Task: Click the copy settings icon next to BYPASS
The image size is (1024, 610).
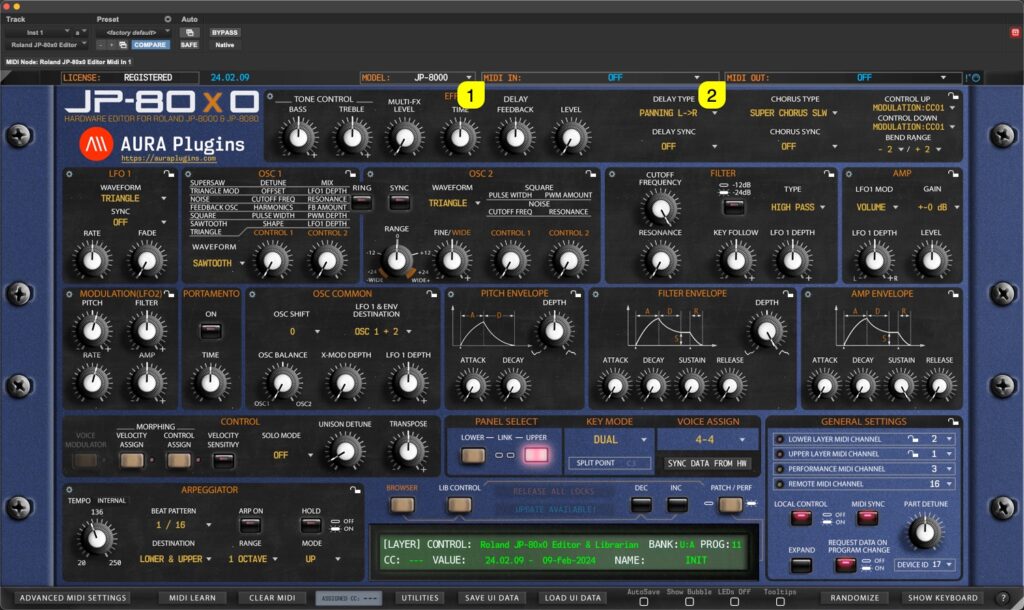Action: click(189, 32)
